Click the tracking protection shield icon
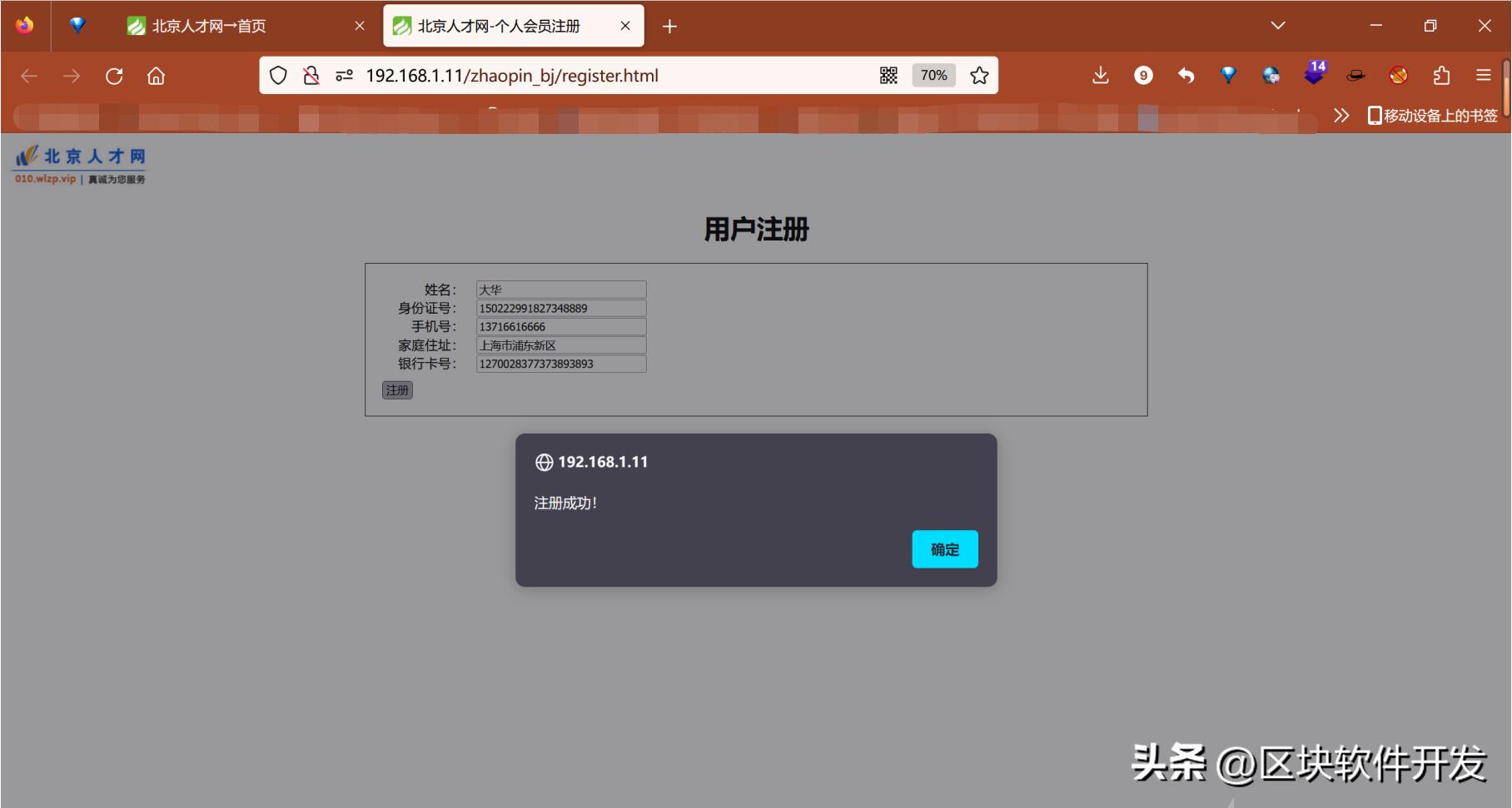This screenshot has width=1512, height=808. click(278, 75)
